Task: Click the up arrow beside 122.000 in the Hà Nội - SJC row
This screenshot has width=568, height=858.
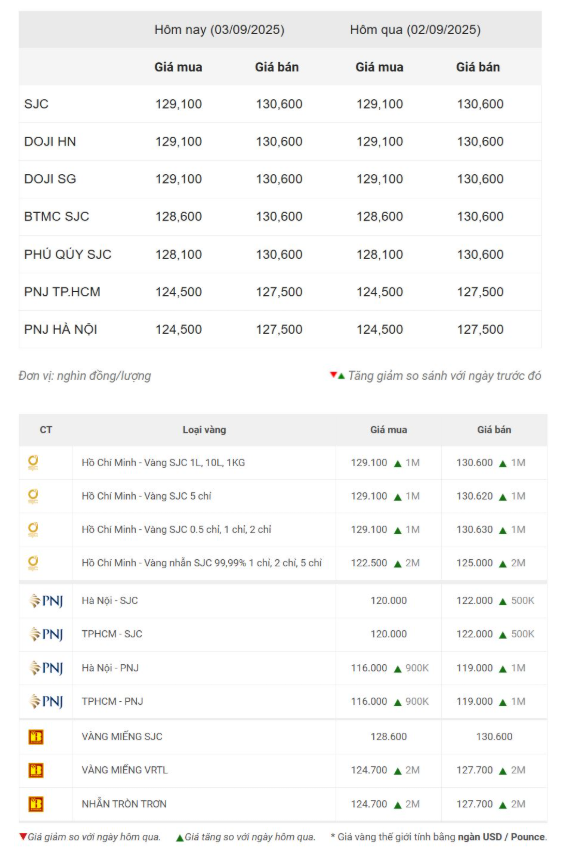Action: (503, 601)
